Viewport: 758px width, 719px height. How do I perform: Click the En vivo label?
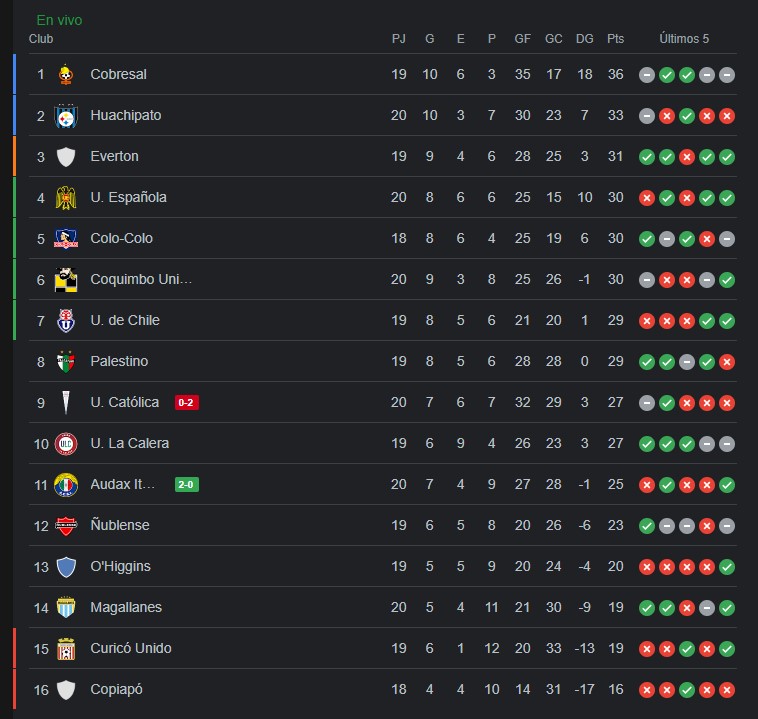click(x=59, y=20)
